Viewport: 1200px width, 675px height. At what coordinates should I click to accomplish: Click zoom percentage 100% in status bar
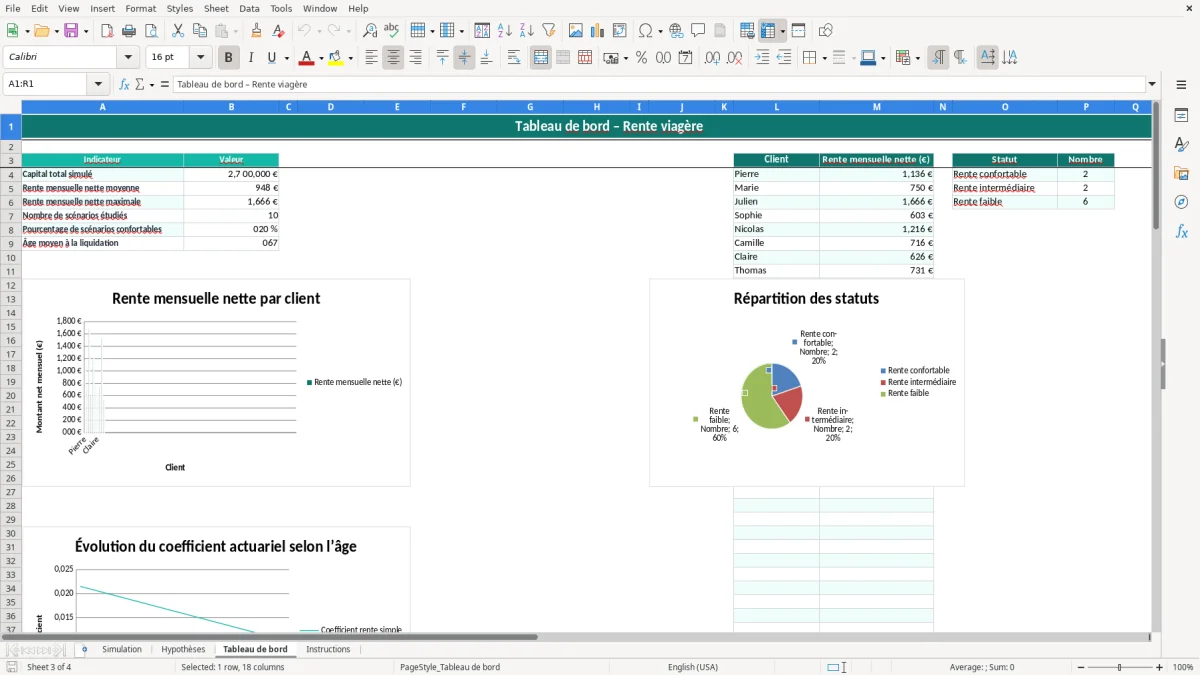pyautogui.click(x=1183, y=667)
